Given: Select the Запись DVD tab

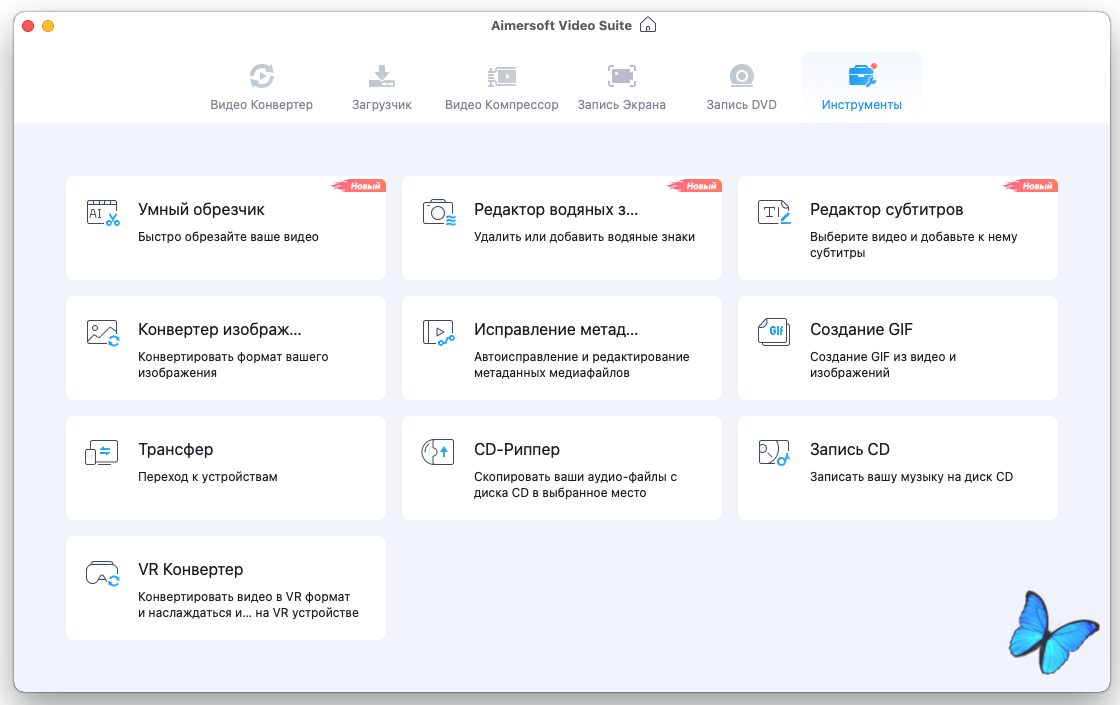Looking at the screenshot, I should tap(741, 87).
